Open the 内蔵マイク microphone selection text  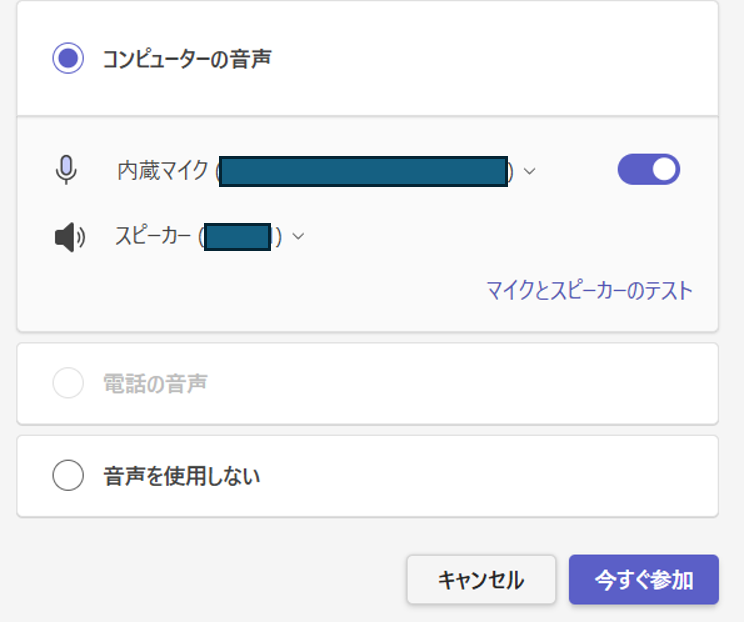pyautogui.click(x=315, y=171)
